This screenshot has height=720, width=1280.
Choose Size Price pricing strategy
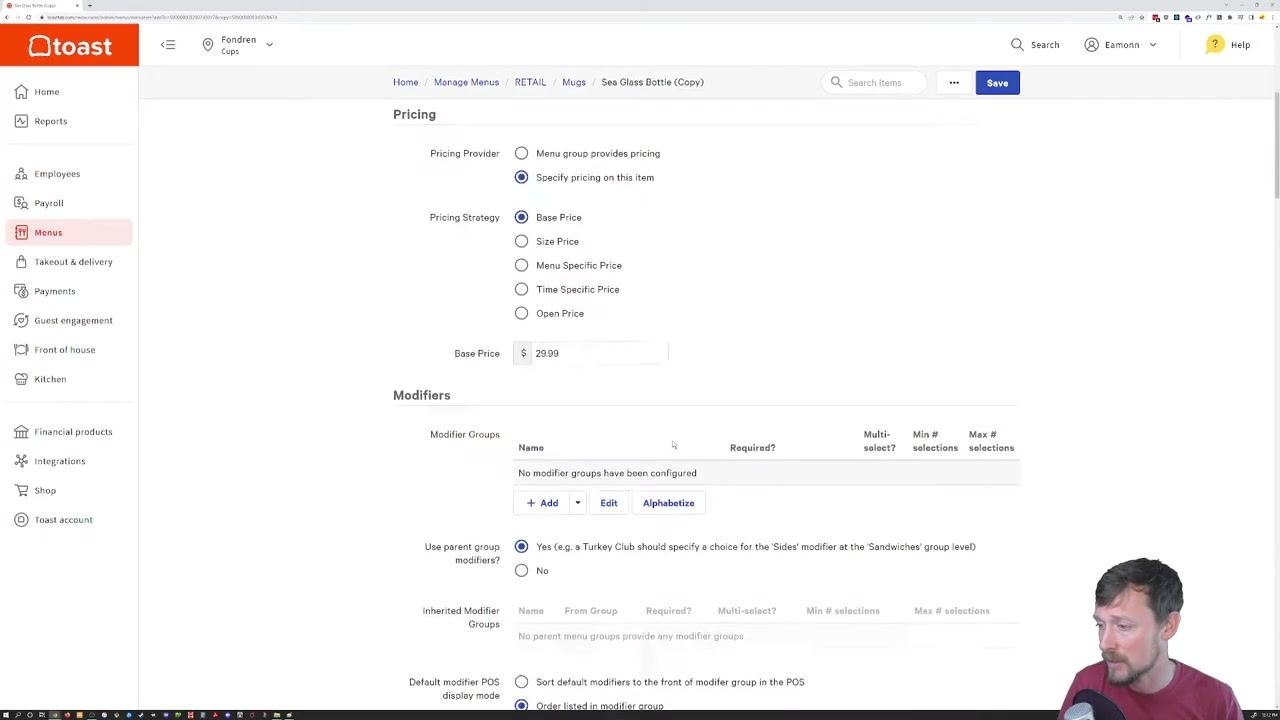click(521, 241)
